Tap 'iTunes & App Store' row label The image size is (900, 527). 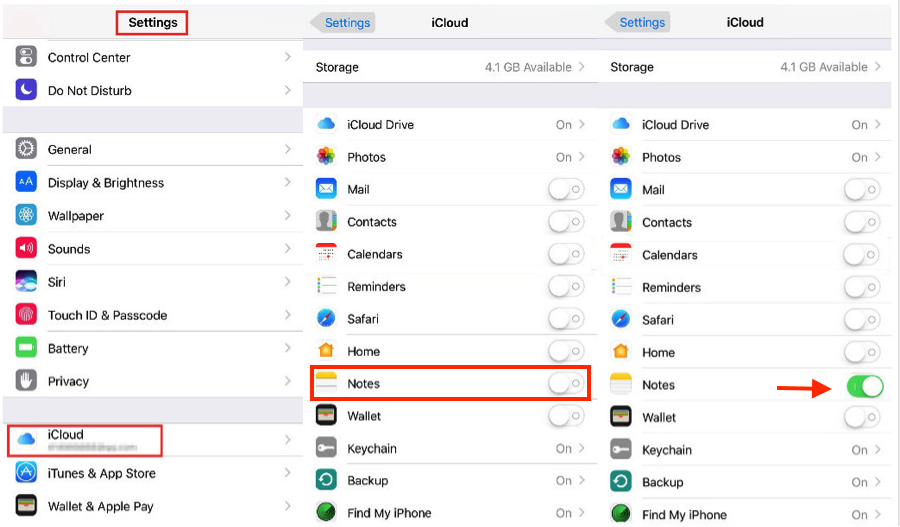click(102, 473)
